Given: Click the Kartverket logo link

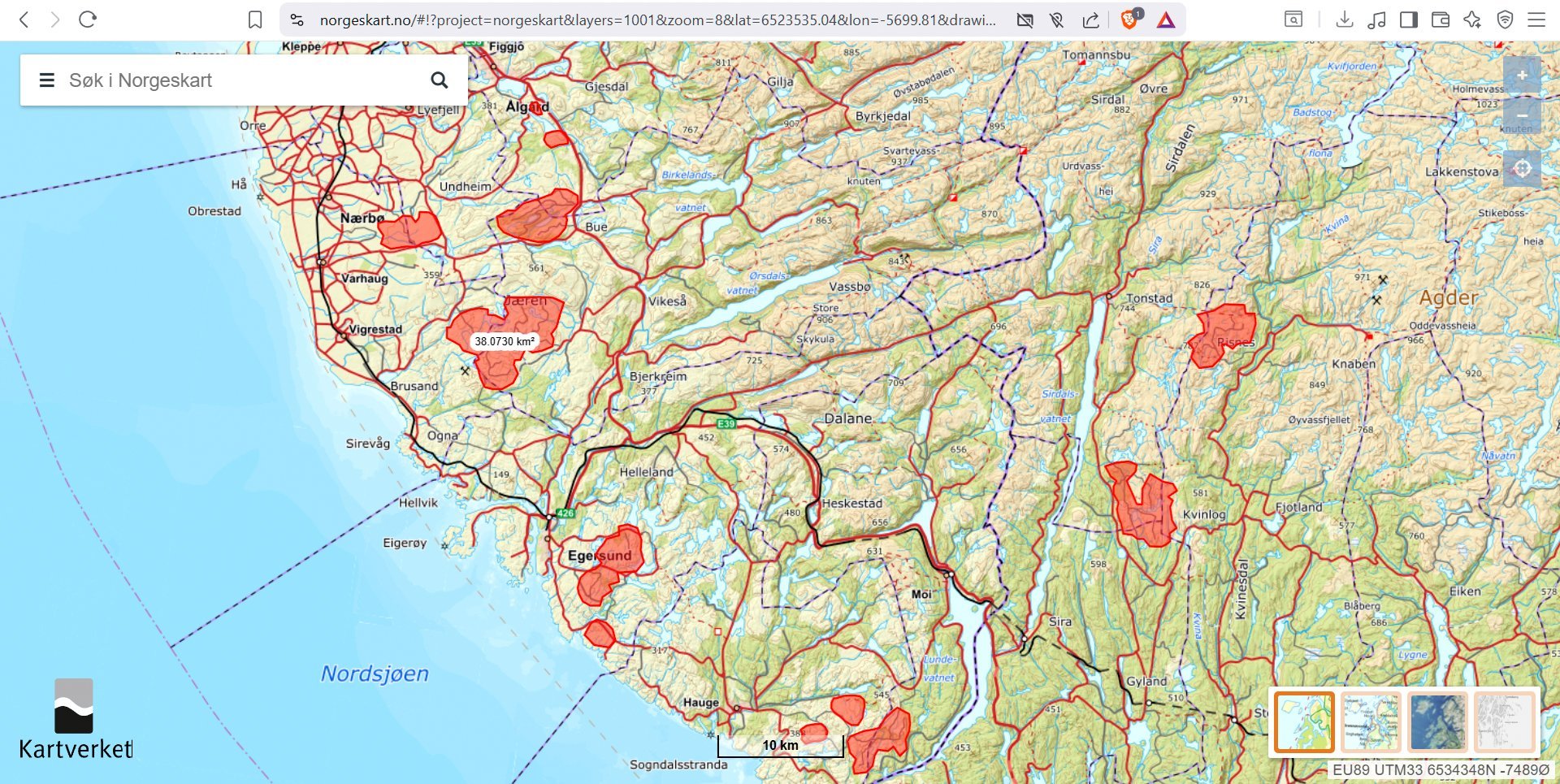Looking at the screenshot, I should [x=76, y=720].
